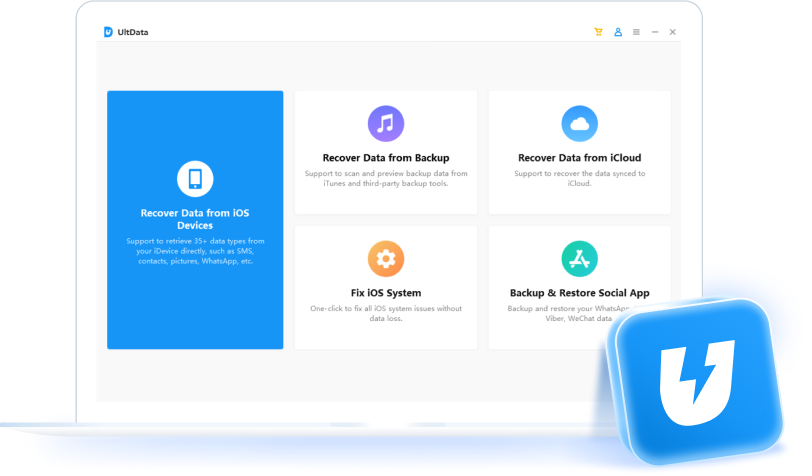This screenshot has height=476, width=812.
Task: Click the one-click fix iOS description text
Action: click(x=386, y=313)
